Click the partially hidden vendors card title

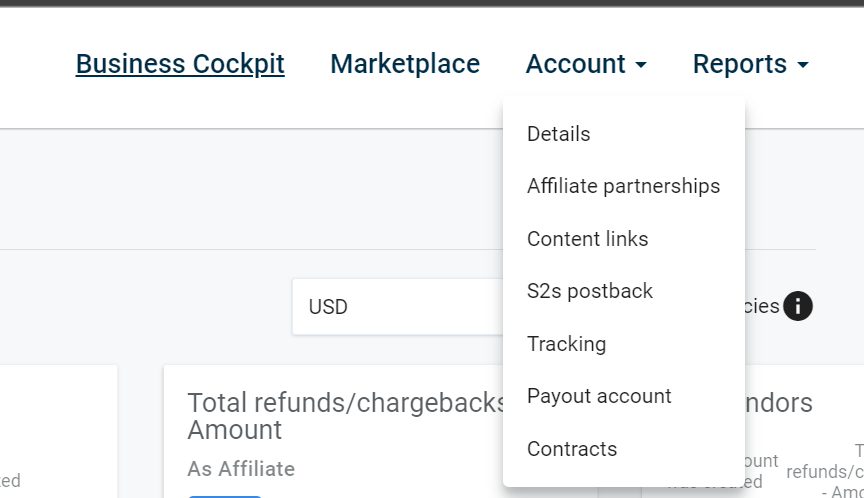(x=780, y=403)
